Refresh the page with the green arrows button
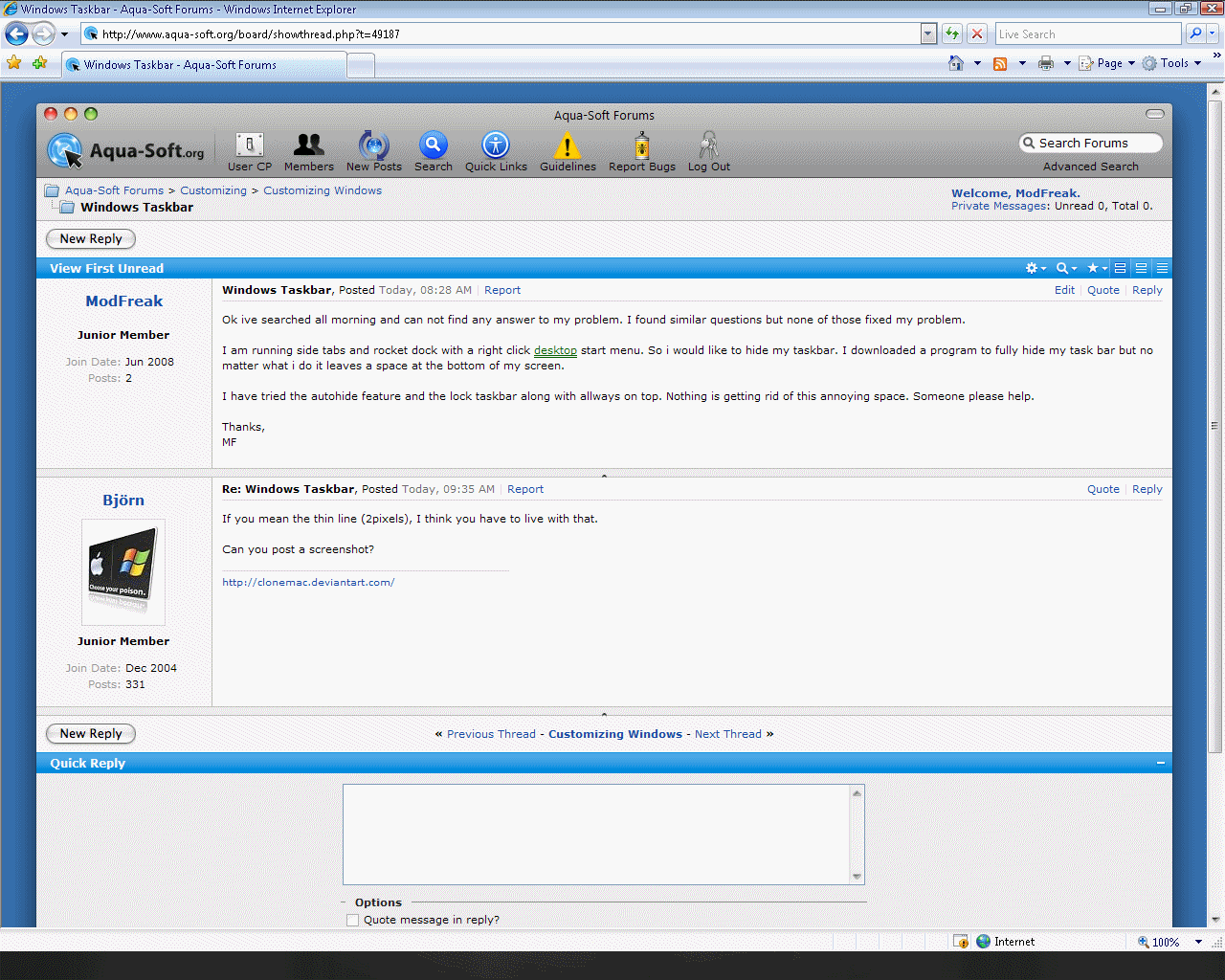This screenshot has height=980, width=1225. 952,33
